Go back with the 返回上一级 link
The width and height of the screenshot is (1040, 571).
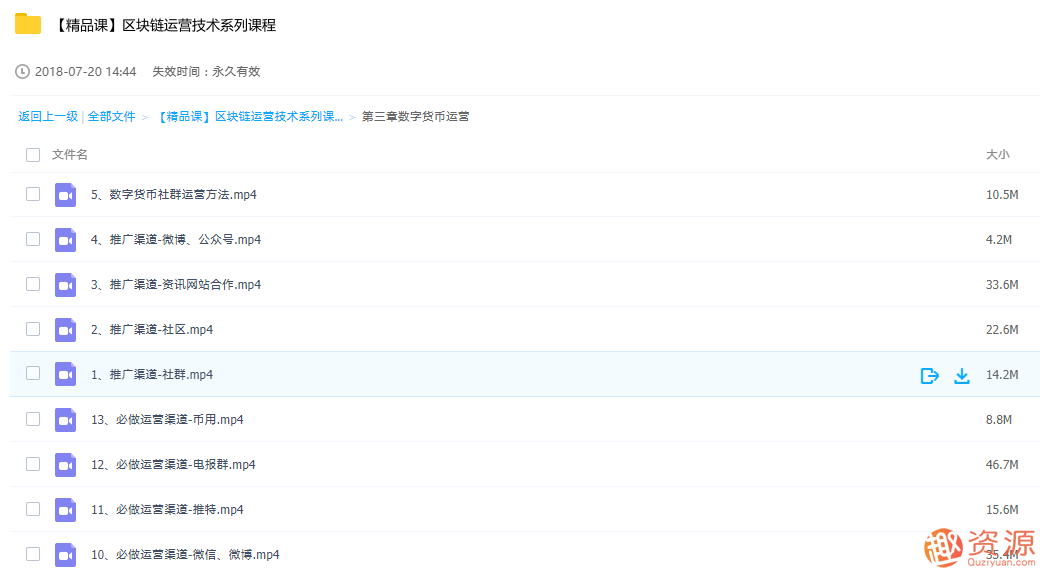click(x=48, y=117)
